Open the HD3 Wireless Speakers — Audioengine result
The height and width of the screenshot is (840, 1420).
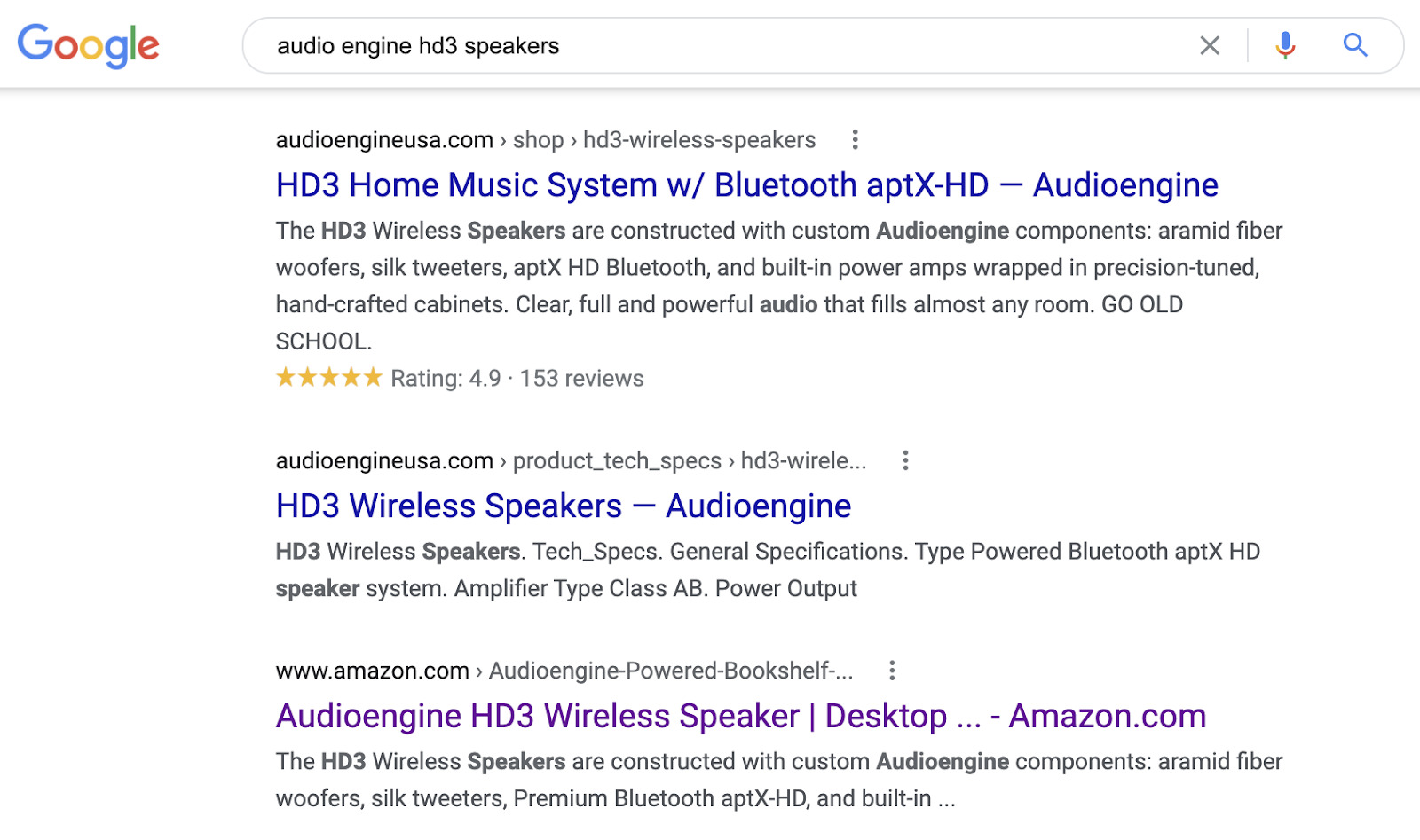click(x=564, y=506)
